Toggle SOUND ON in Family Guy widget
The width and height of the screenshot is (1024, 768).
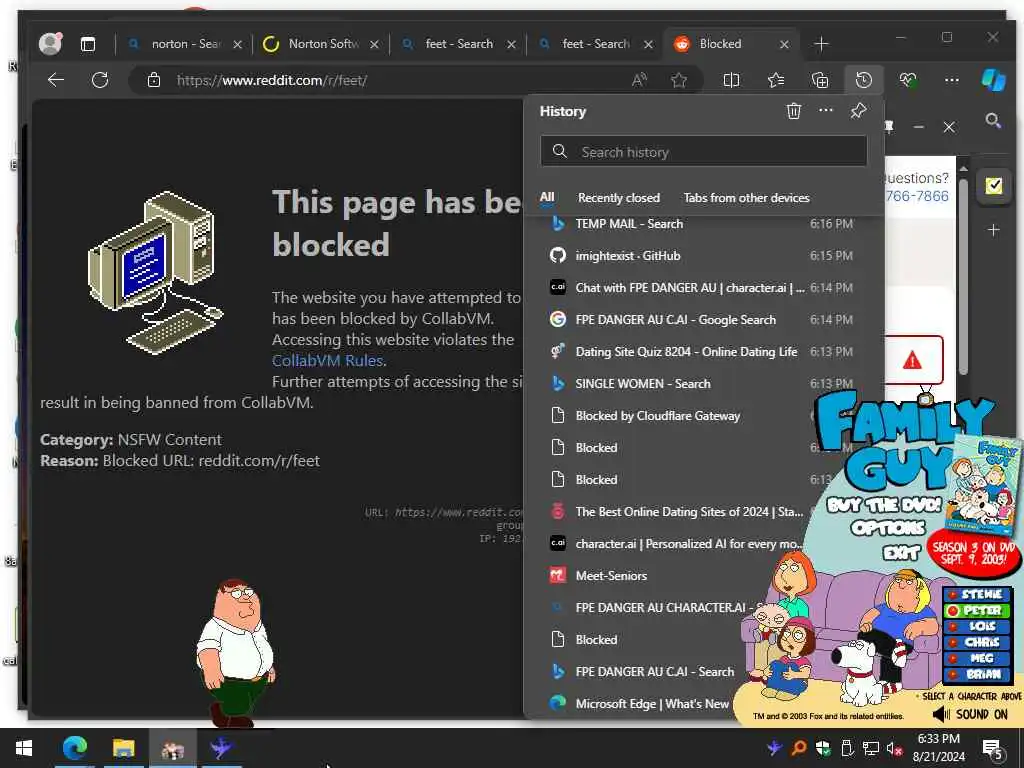tap(970, 714)
